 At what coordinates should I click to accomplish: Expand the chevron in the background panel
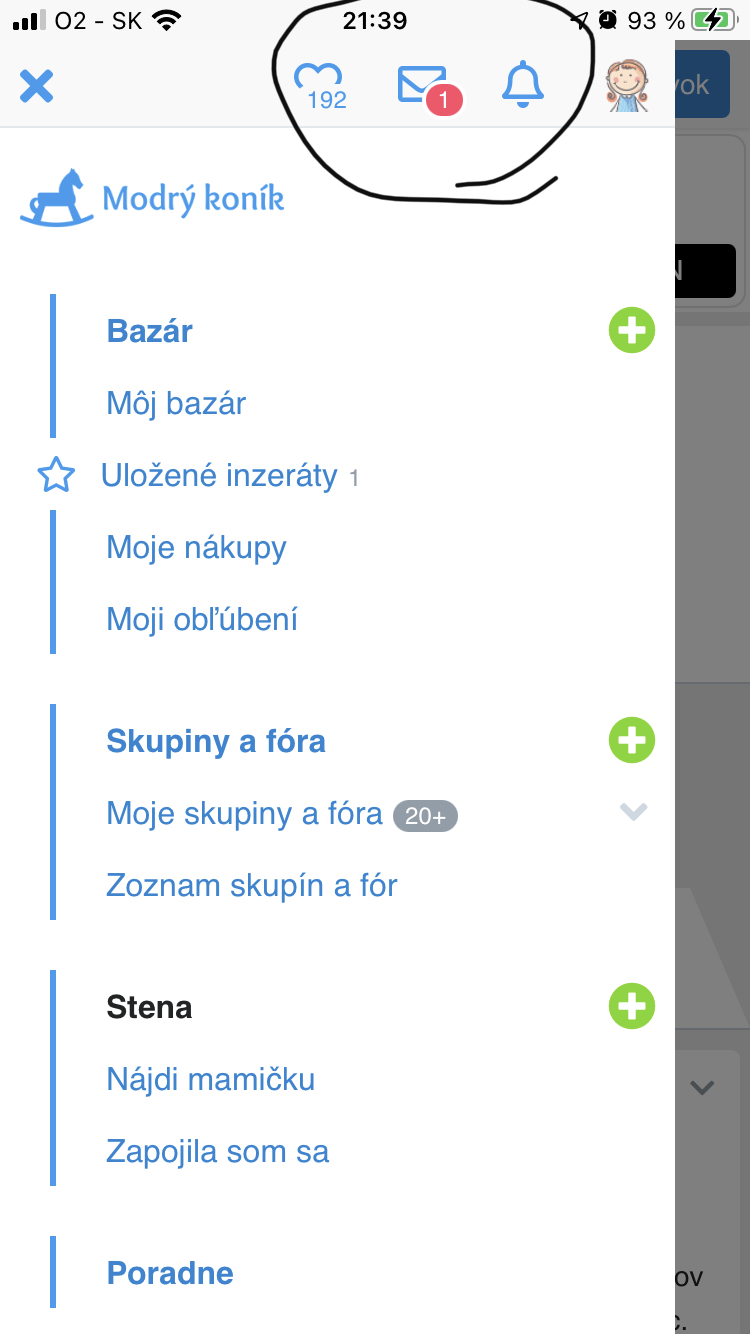(703, 1087)
